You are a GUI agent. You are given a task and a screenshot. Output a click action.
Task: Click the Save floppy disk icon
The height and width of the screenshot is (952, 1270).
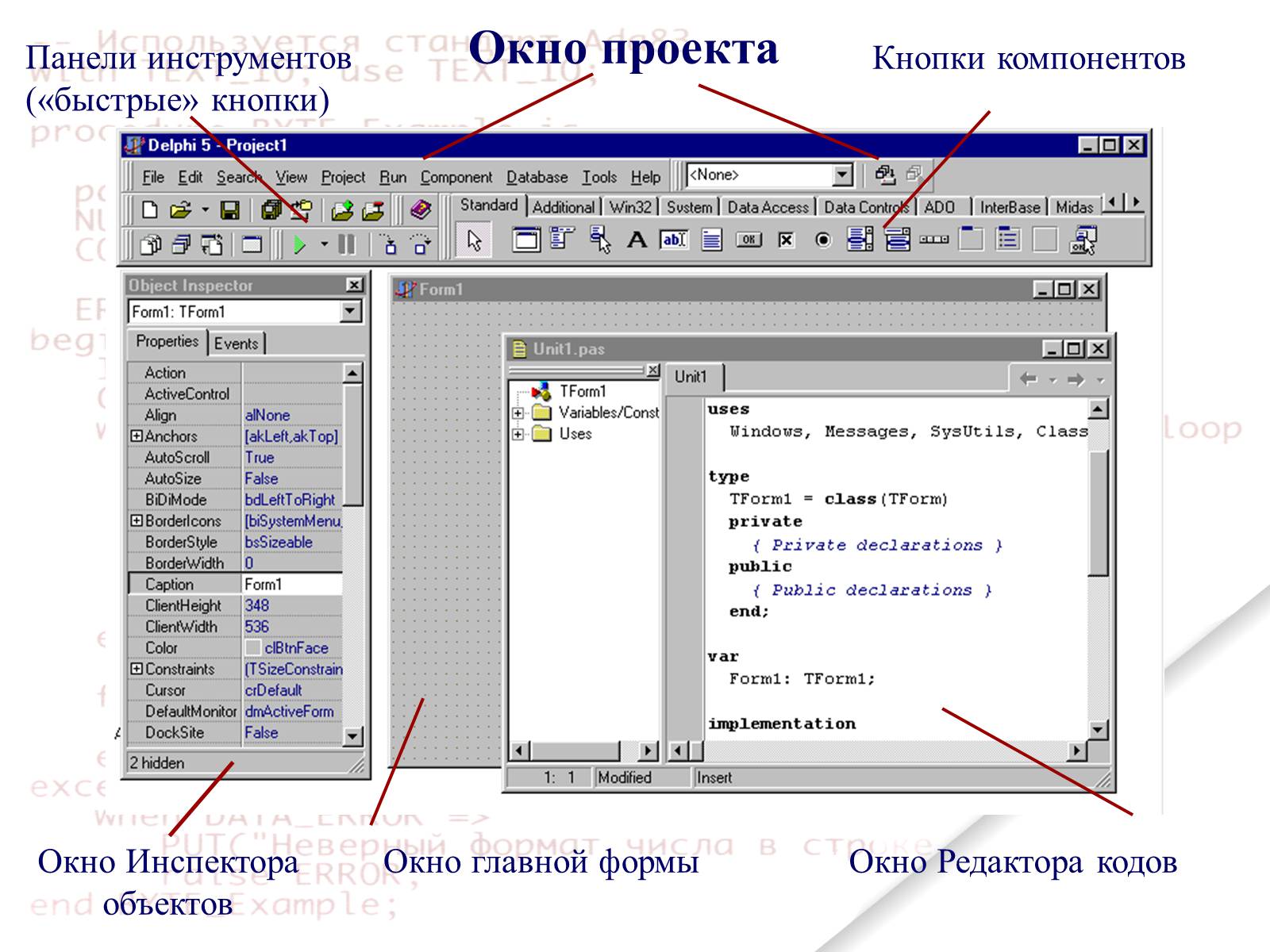229,210
